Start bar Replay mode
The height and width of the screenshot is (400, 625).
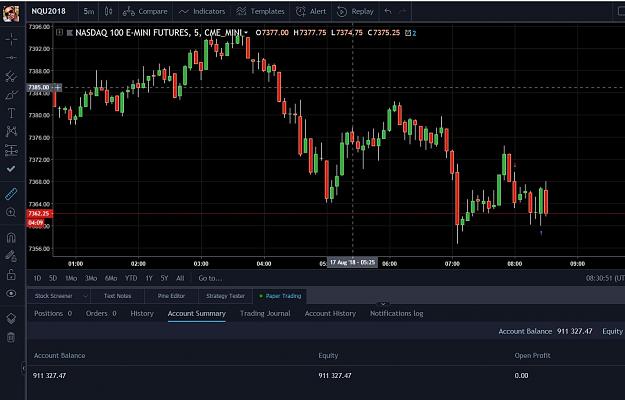click(x=355, y=12)
